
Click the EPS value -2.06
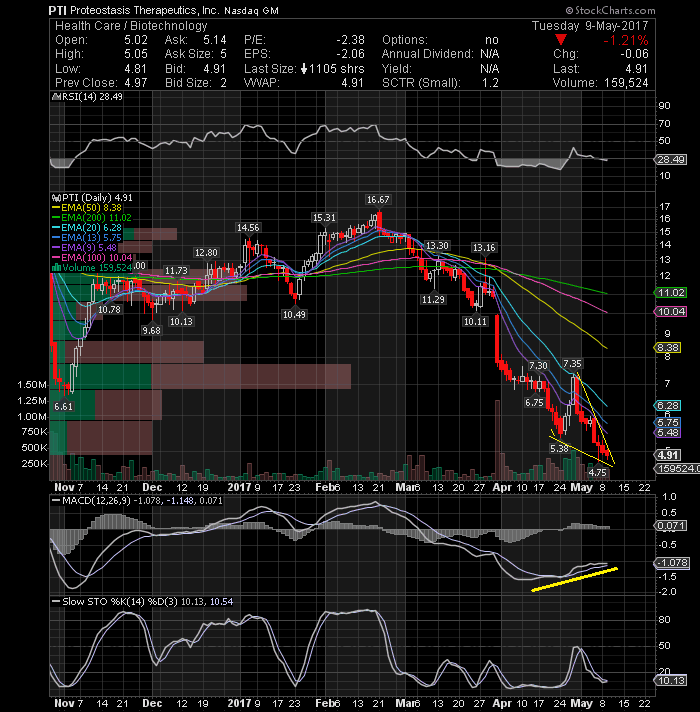[350, 54]
